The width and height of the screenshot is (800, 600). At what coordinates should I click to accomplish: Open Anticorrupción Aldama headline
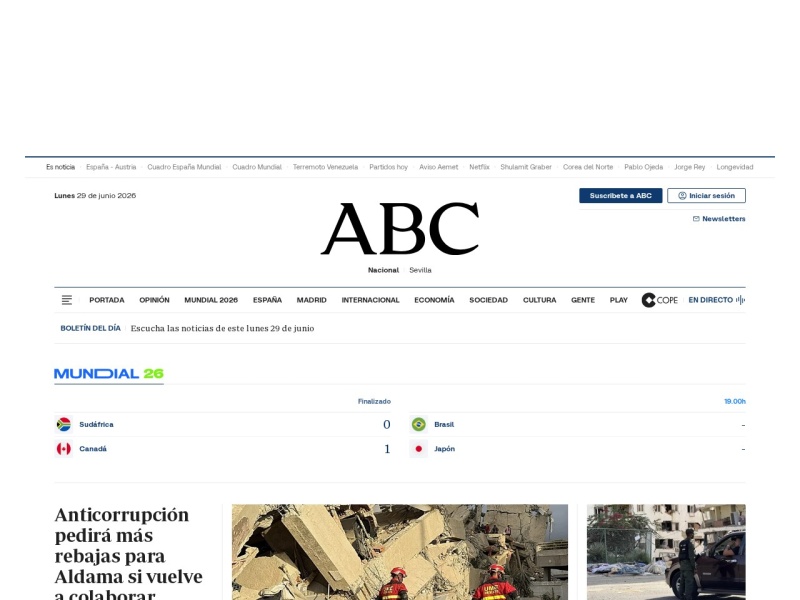(x=129, y=554)
